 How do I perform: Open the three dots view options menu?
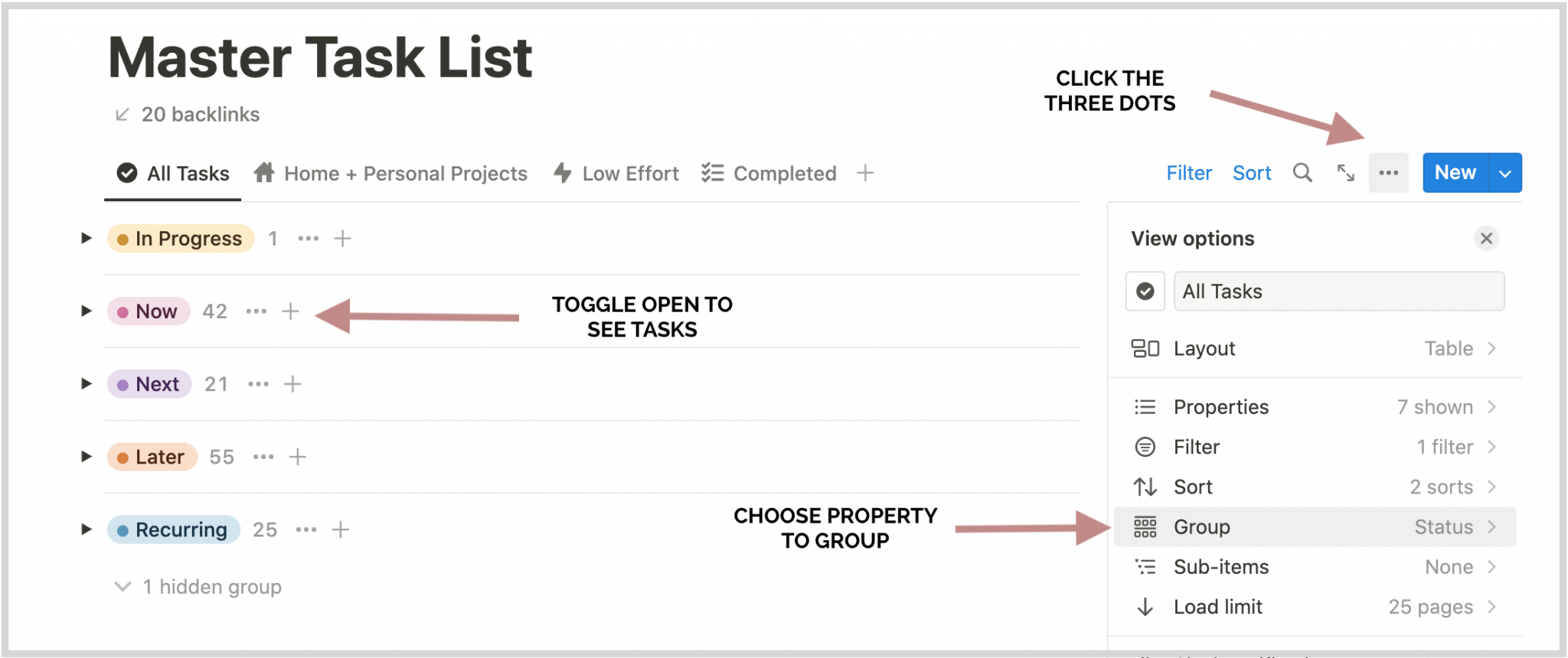(x=1389, y=173)
